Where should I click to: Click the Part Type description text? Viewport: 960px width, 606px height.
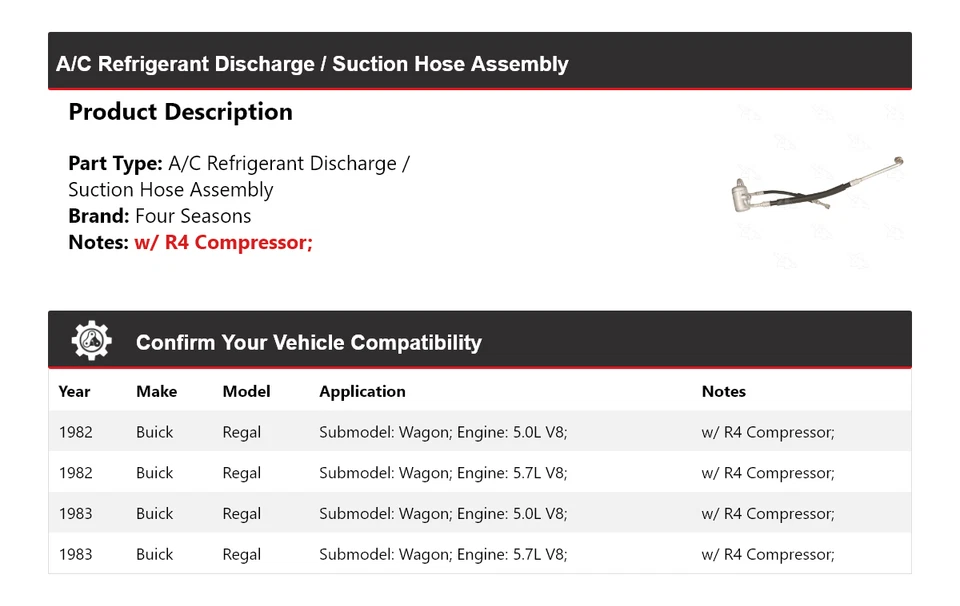pyautogui.click(x=239, y=176)
